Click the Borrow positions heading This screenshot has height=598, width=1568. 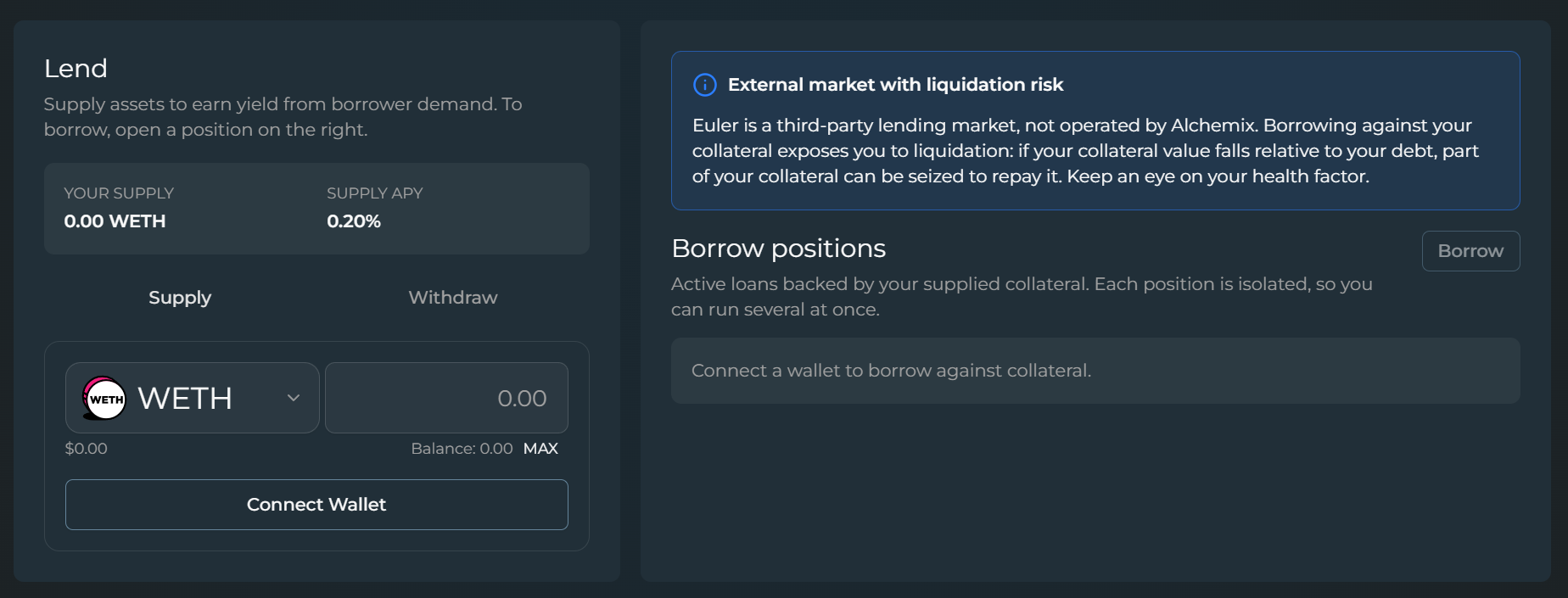pos(778,249)
